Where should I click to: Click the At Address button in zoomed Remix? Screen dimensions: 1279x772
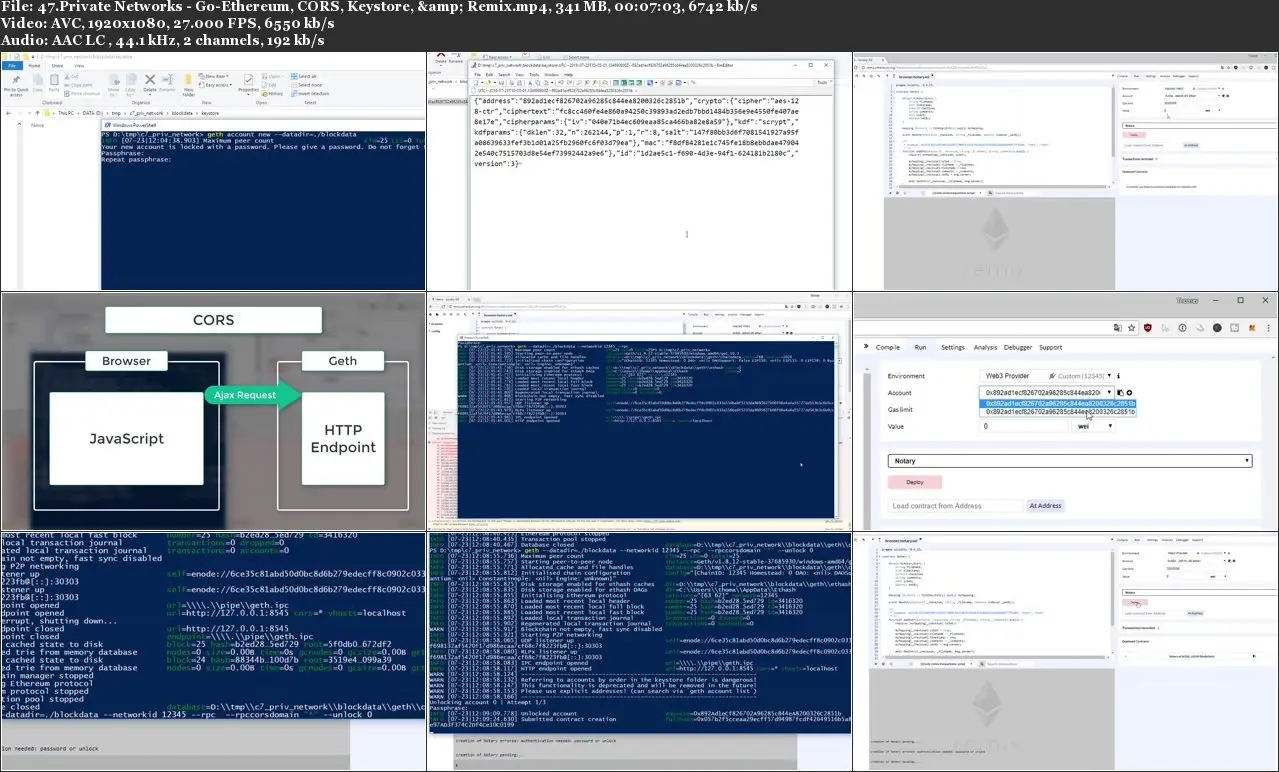tap(1045, 506)
